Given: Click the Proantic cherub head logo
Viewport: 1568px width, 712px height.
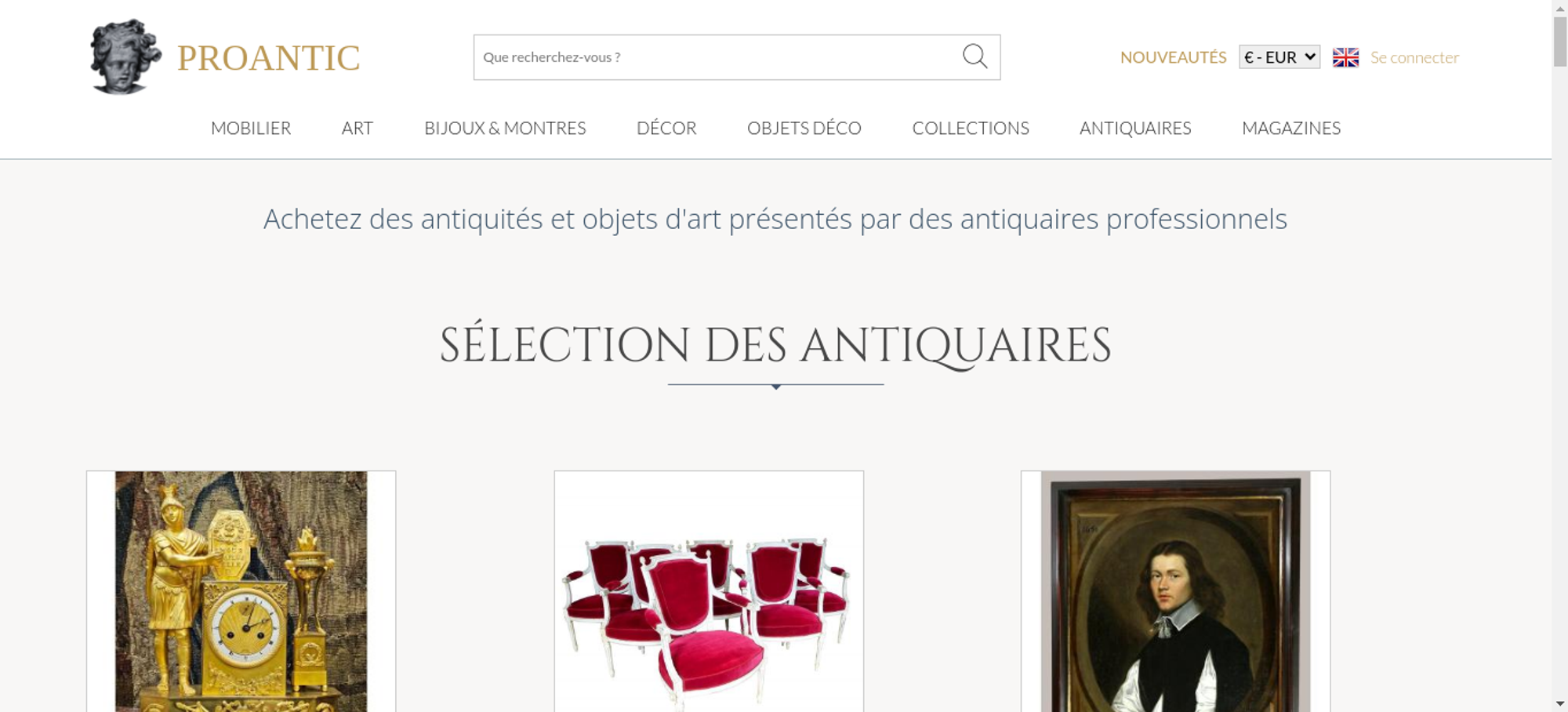Looking at the screenshot, I should tap(125, 57).
